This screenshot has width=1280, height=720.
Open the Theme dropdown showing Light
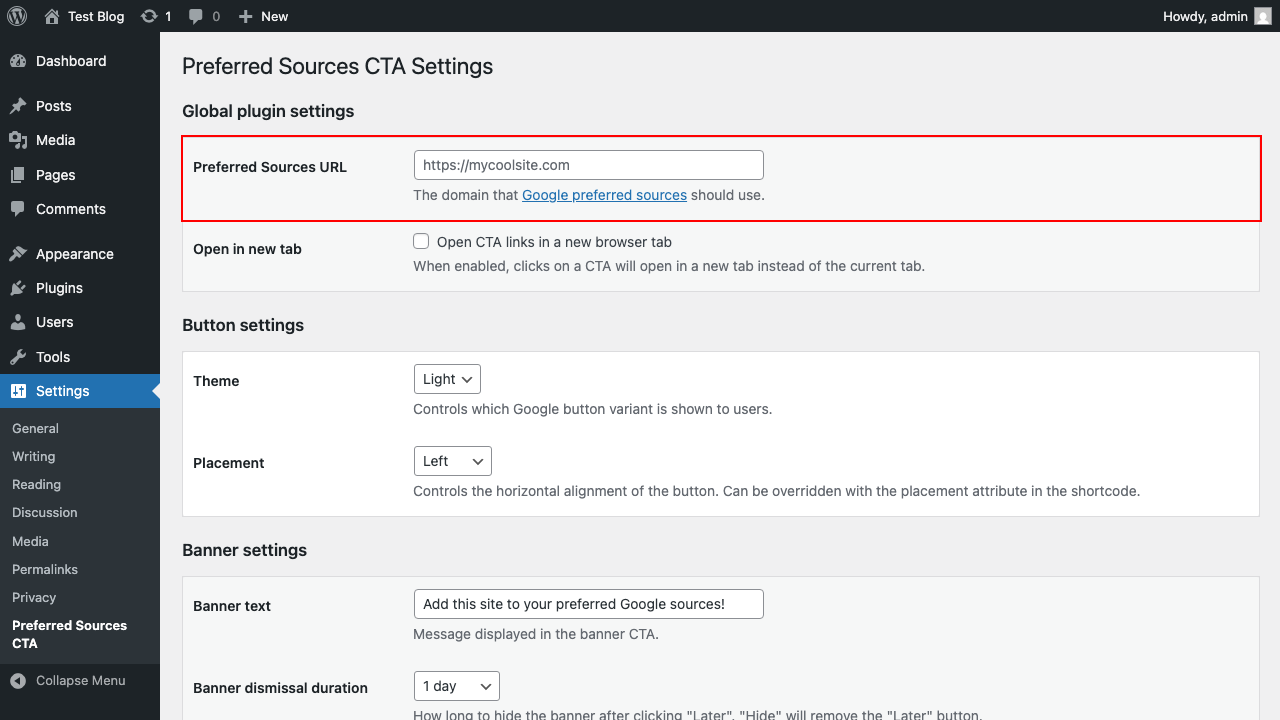click(447, 379)
